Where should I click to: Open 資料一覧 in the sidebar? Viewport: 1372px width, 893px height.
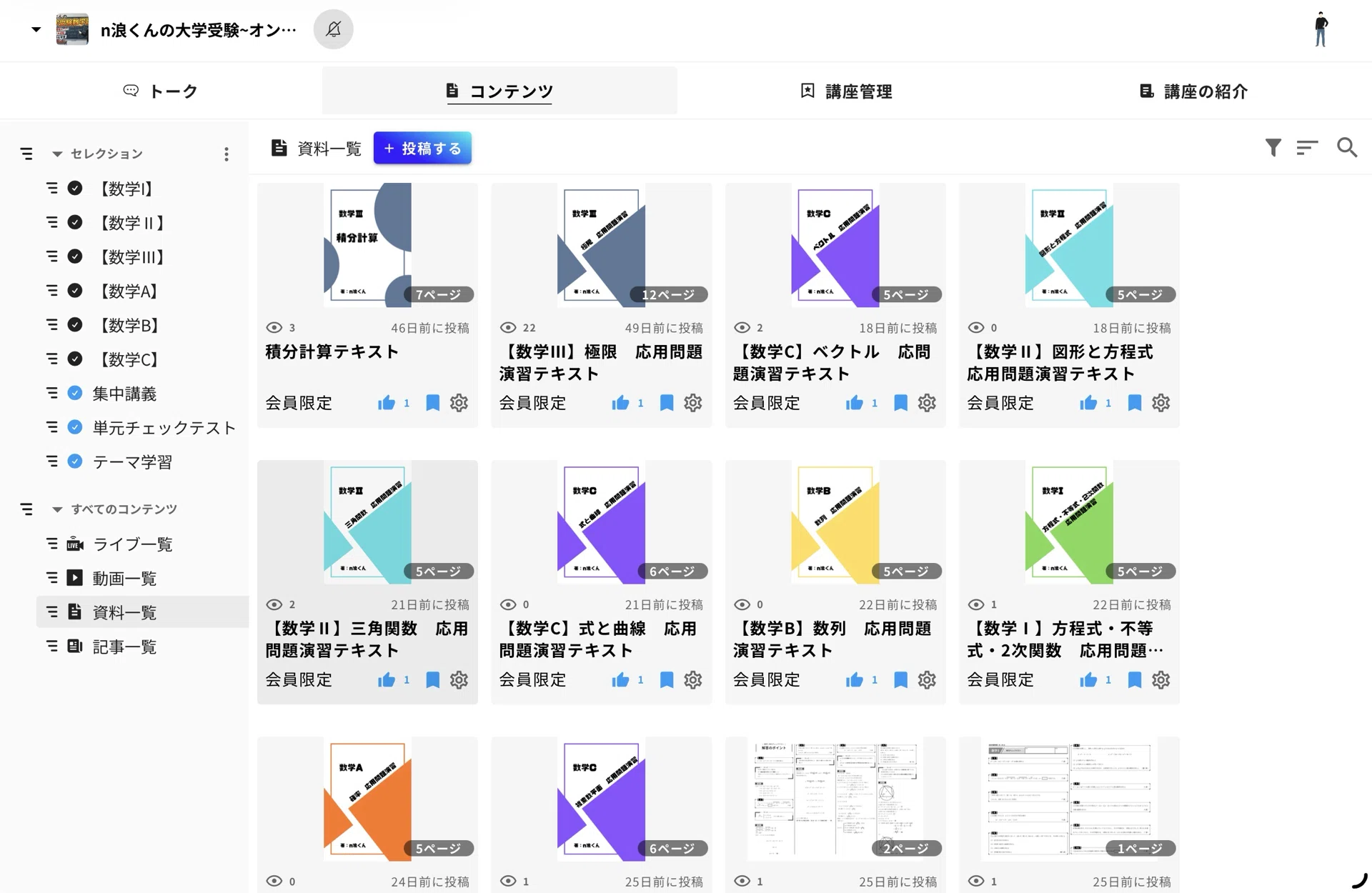(142, 612)
